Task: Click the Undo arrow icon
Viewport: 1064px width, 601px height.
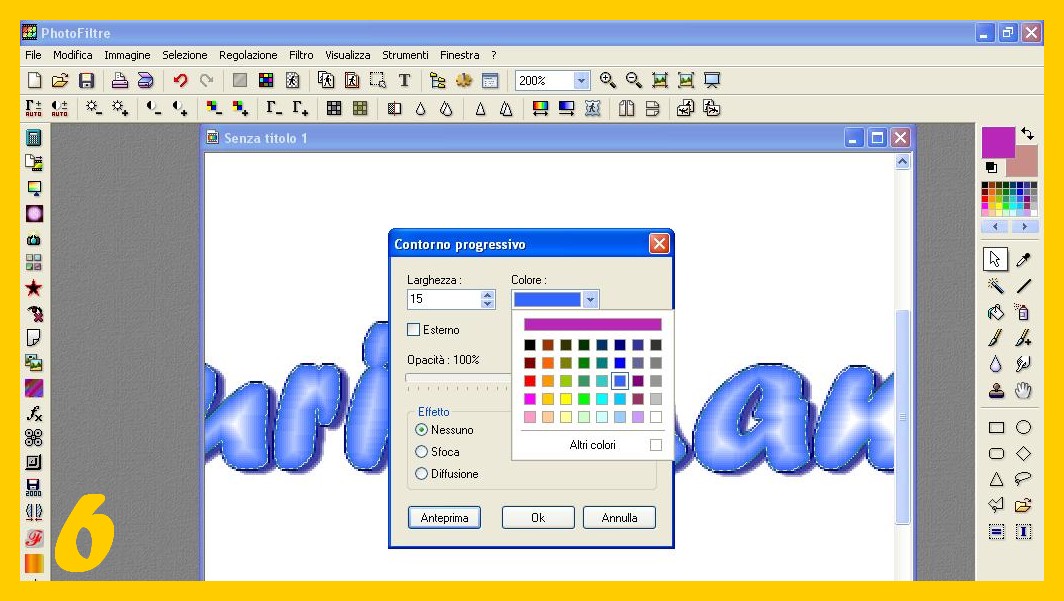Action: [x=180, y=81]
